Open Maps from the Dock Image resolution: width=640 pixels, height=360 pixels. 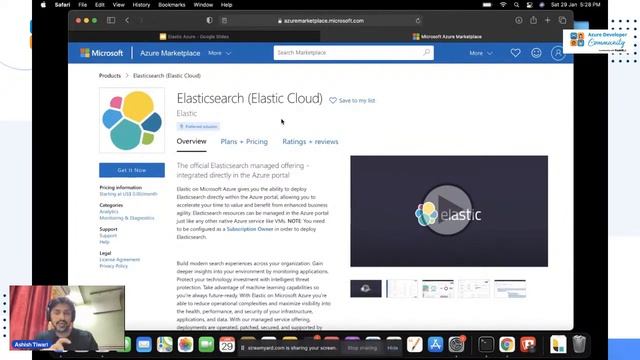164,344
